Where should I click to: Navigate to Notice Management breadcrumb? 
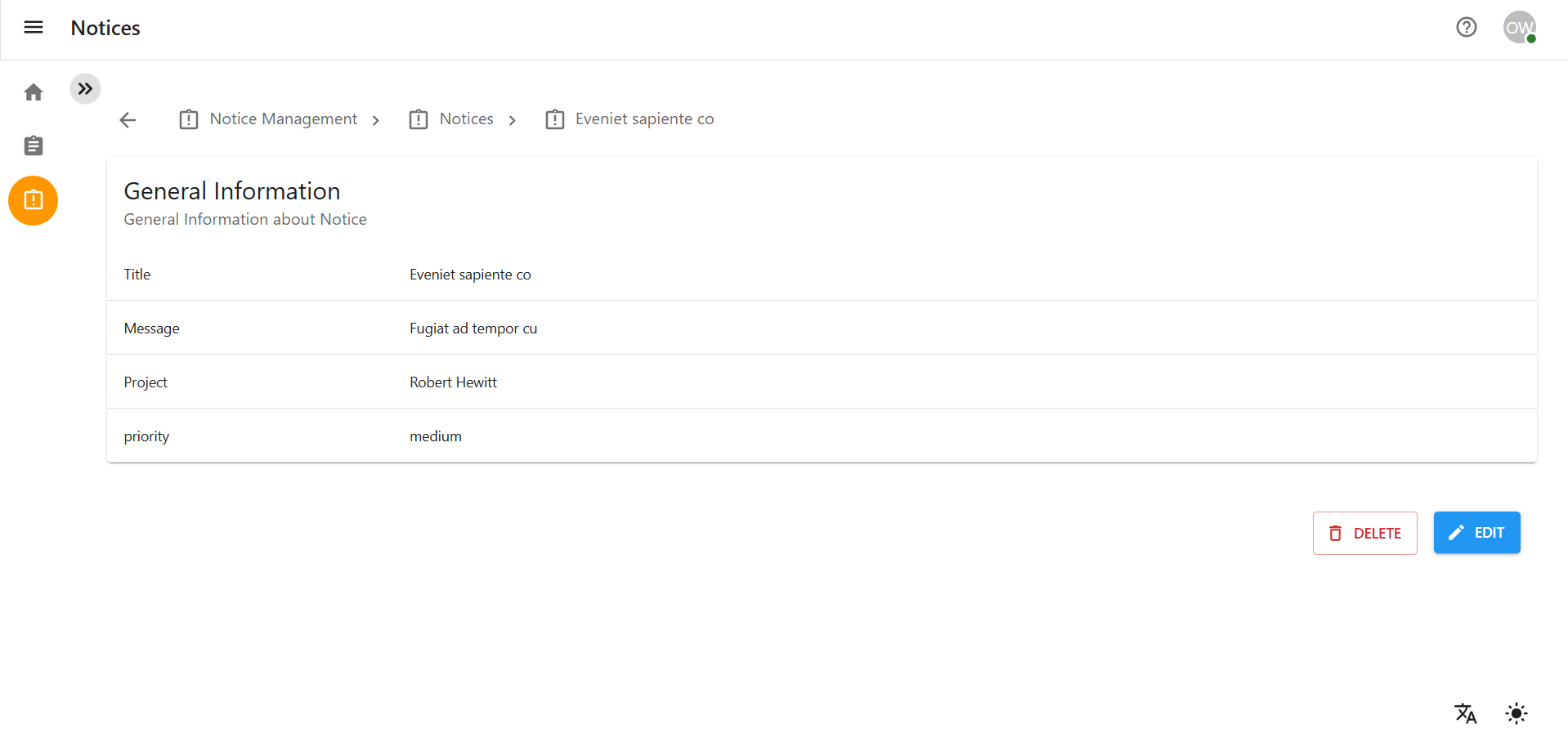pos(283,119)
